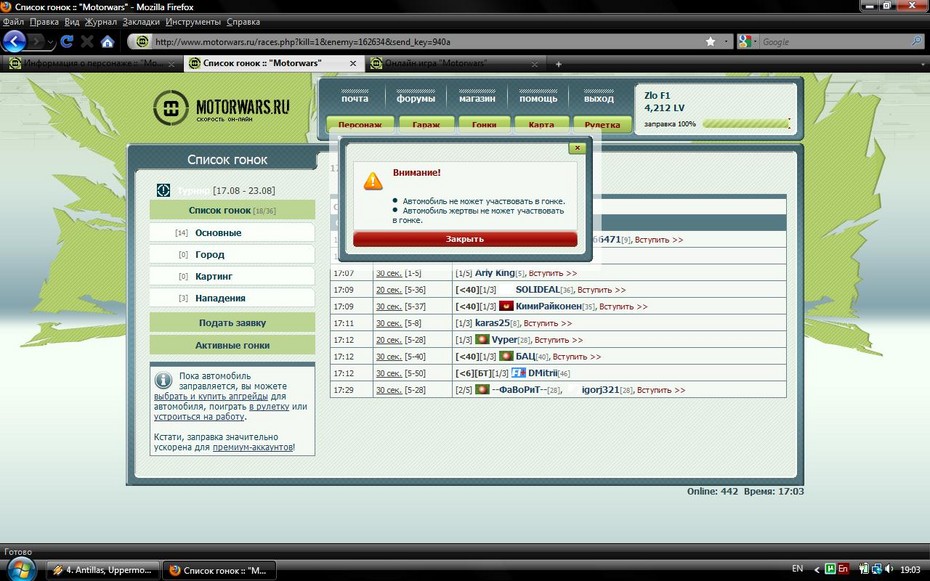The width and height of the screenshot is (930, 581).
Task: Follow the в рулетку link
Action: (x=269, y=407)
